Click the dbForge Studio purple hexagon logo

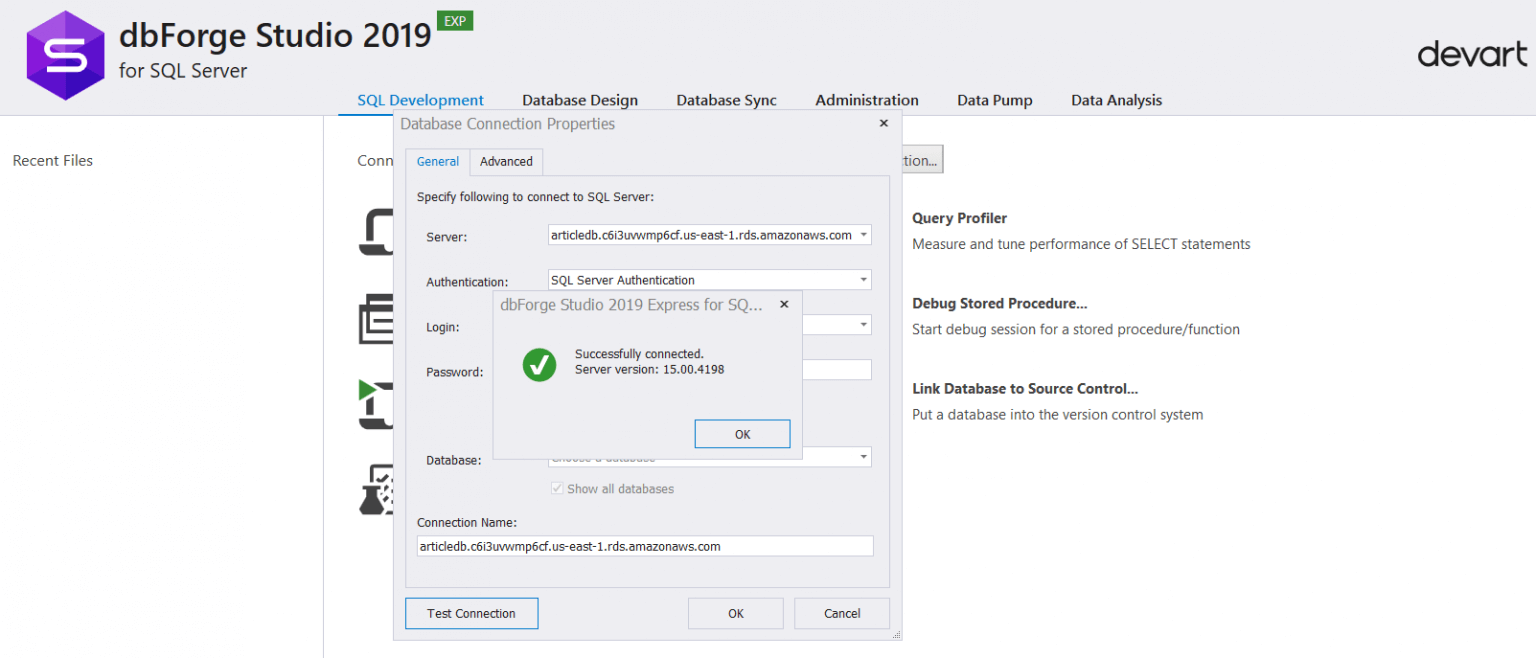click(65, 56)
